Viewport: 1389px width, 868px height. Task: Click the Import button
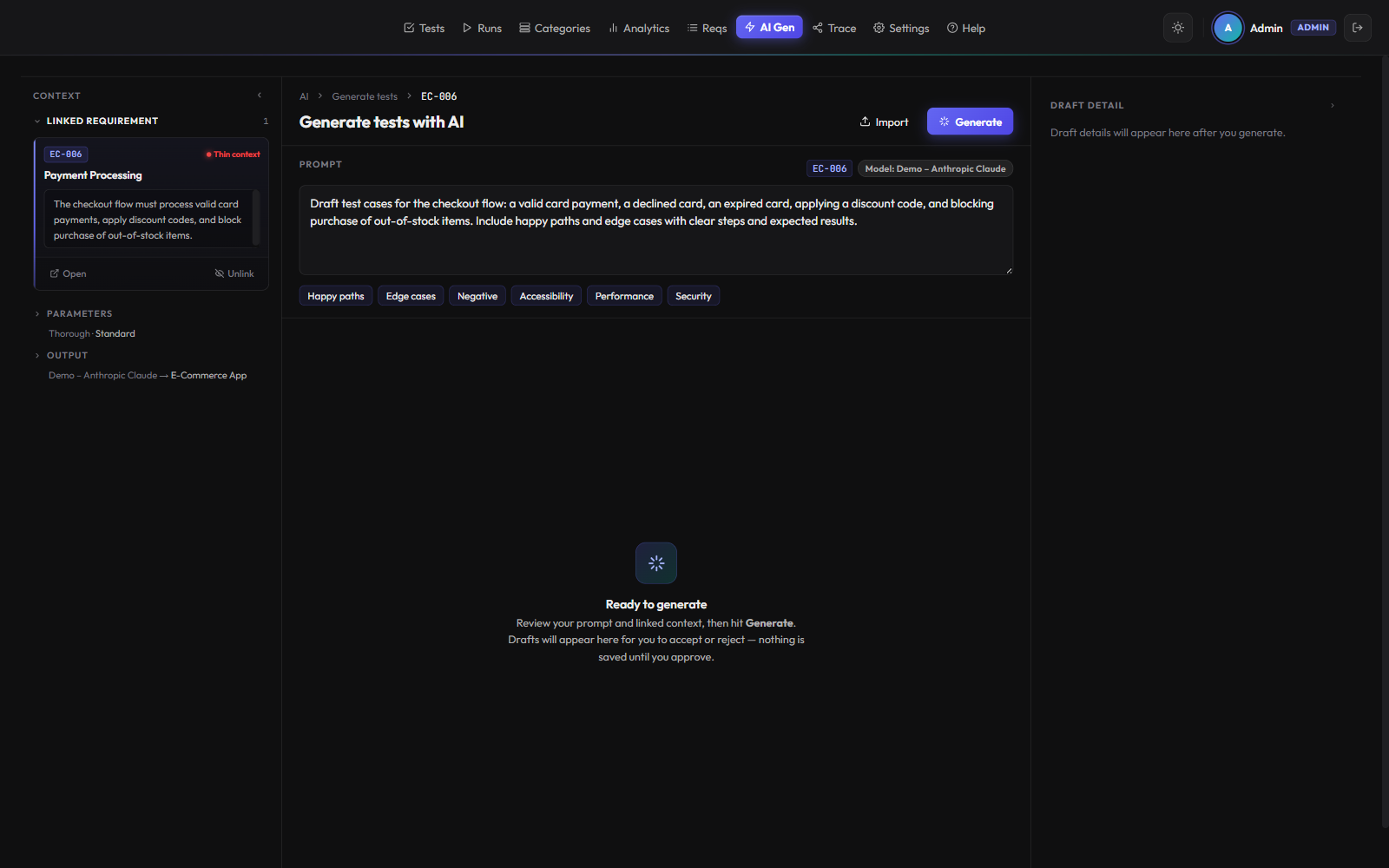[884, 122]
